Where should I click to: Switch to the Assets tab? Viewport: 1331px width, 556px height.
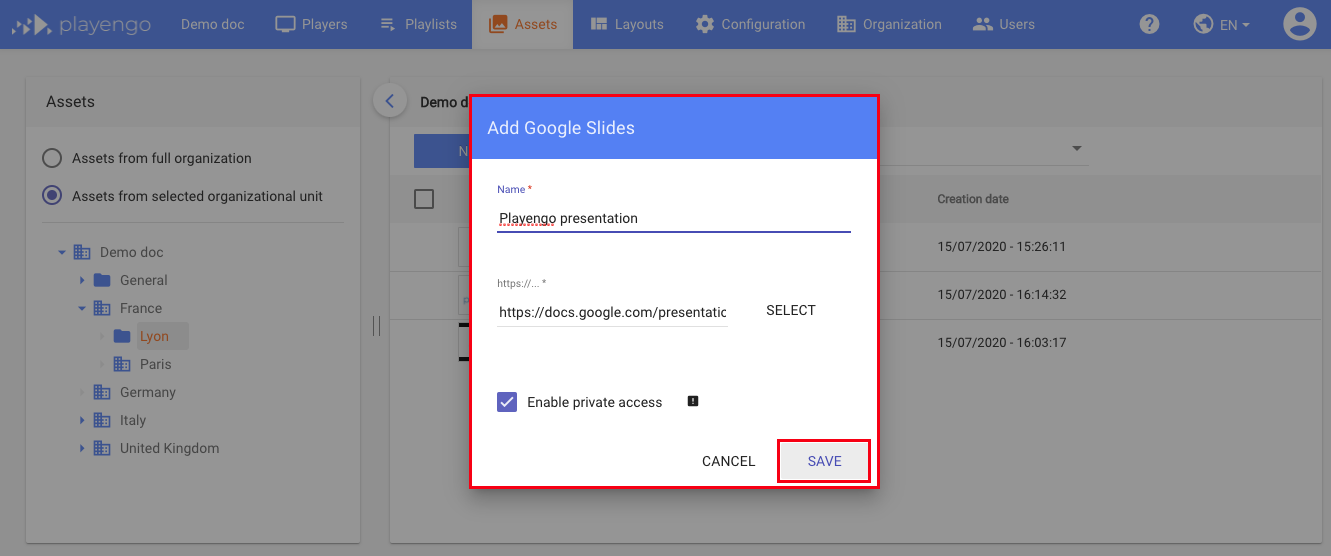tap(523, 24)
